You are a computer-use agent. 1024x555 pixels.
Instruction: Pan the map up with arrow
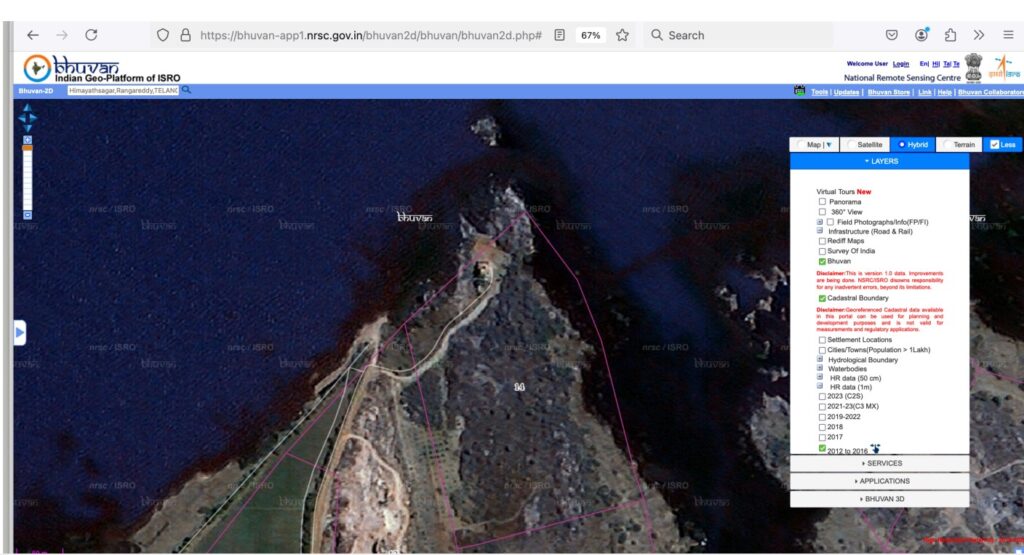(x=28, y=107)
